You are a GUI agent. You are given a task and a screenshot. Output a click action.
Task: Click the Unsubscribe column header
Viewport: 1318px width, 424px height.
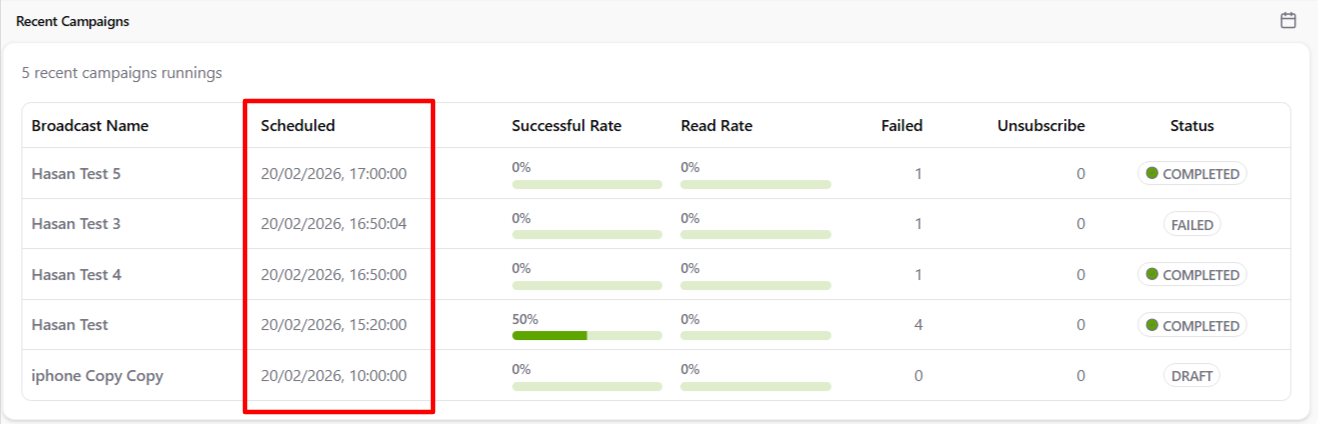tap(1040, 126)
